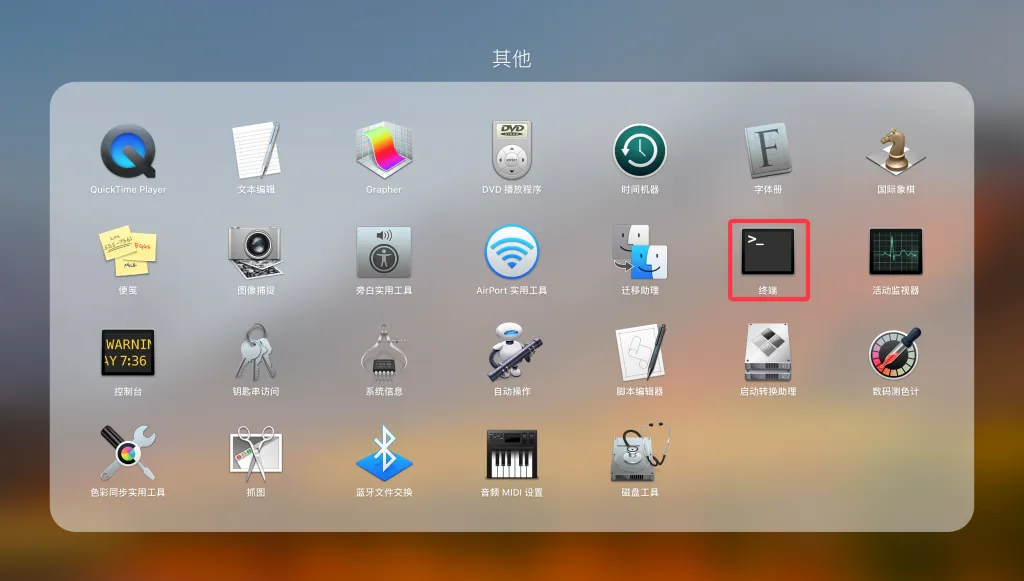The image size is (1024, 581).
Task: Launch 磁盘工具 Disk Utility
Action: tap(640, 452)
